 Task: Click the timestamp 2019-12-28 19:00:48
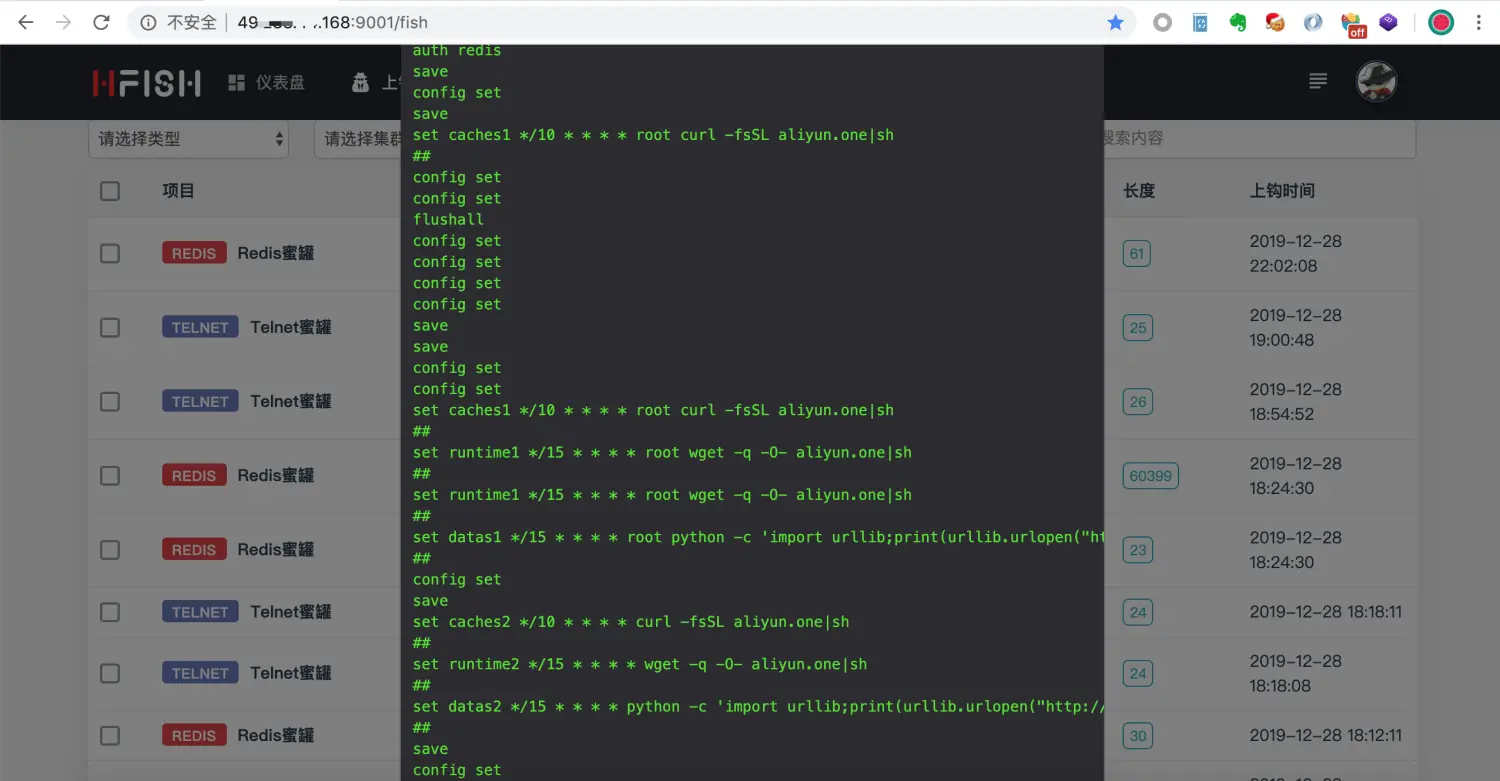(x=1296, y=328)
